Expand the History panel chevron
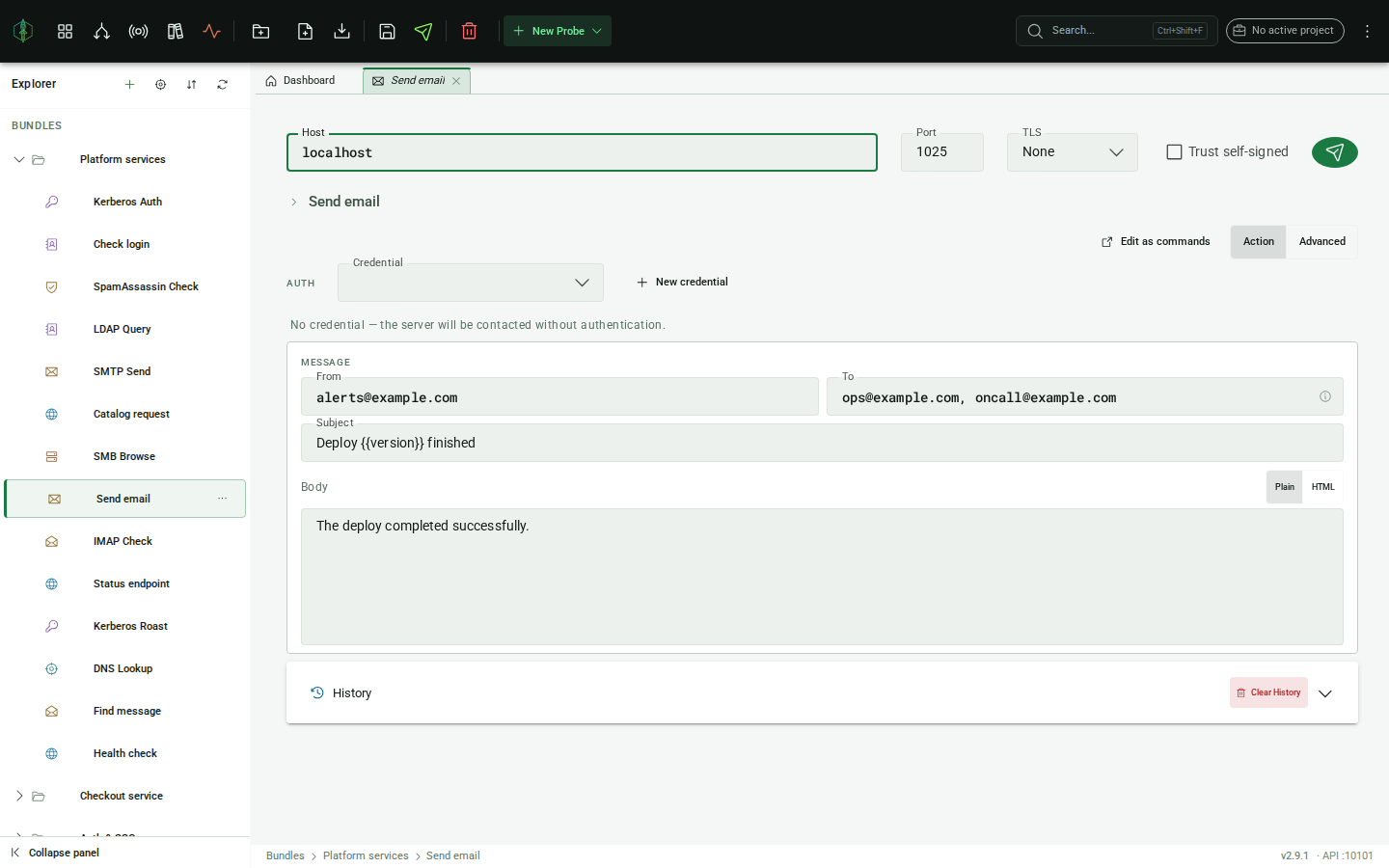 coord(1325,693)
